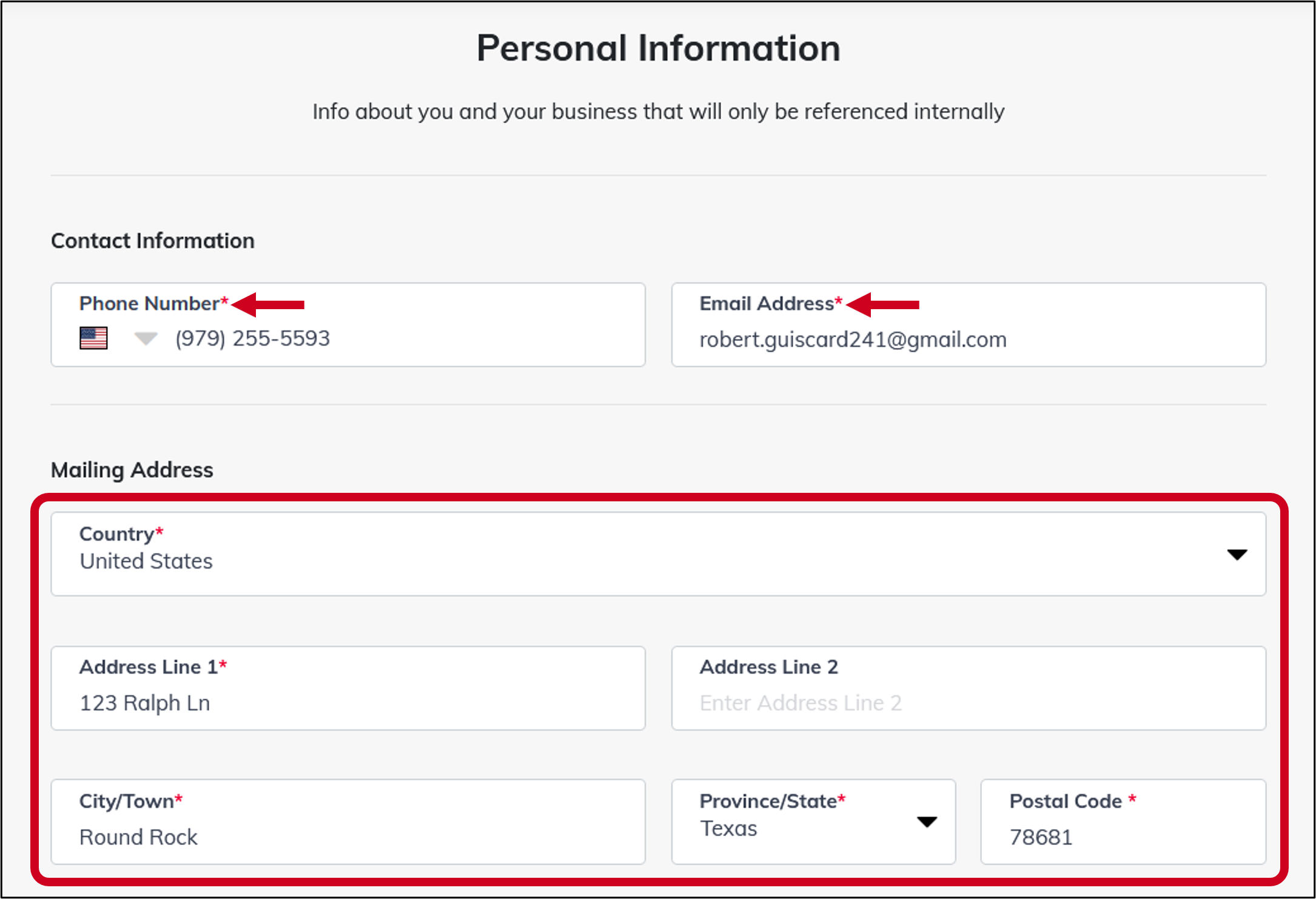Click the Contact Information section heading
This screenshot has height=899, width=1316.
tap(152, 240)
